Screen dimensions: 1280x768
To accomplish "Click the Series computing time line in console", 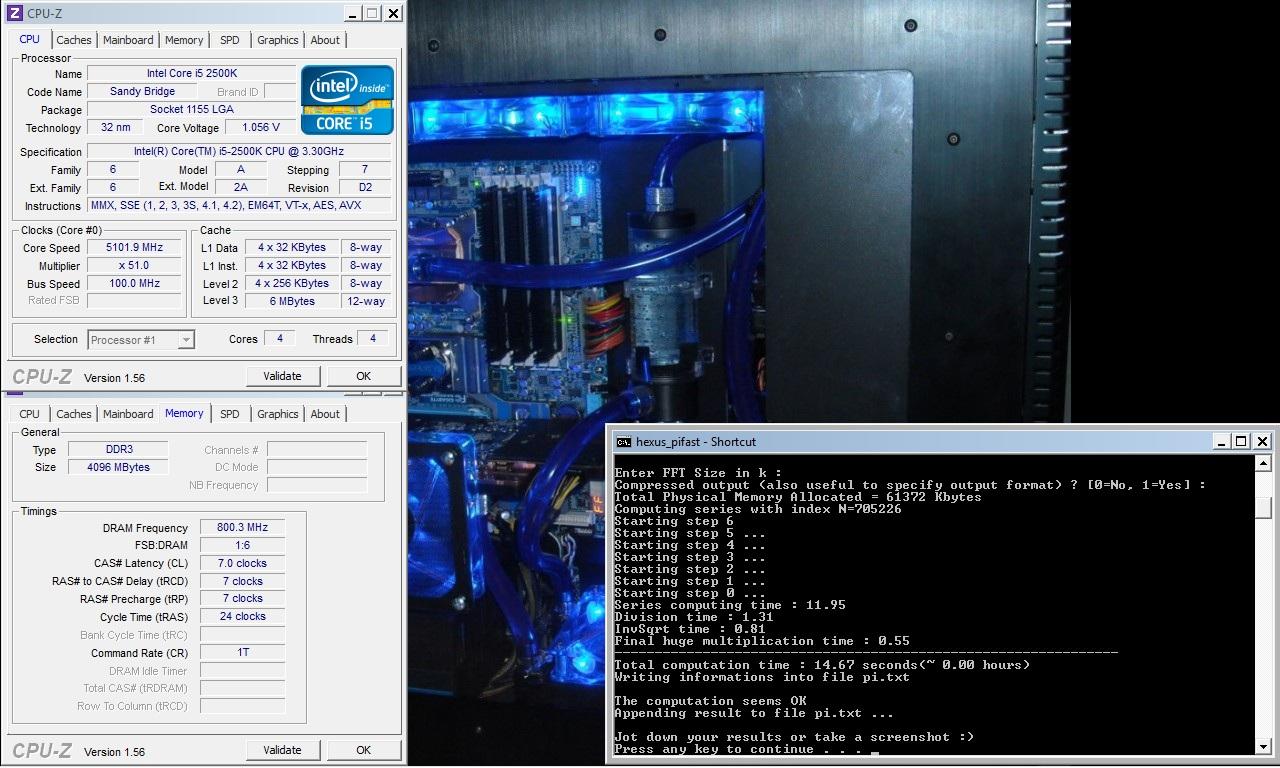I will [x=730, y=605].
